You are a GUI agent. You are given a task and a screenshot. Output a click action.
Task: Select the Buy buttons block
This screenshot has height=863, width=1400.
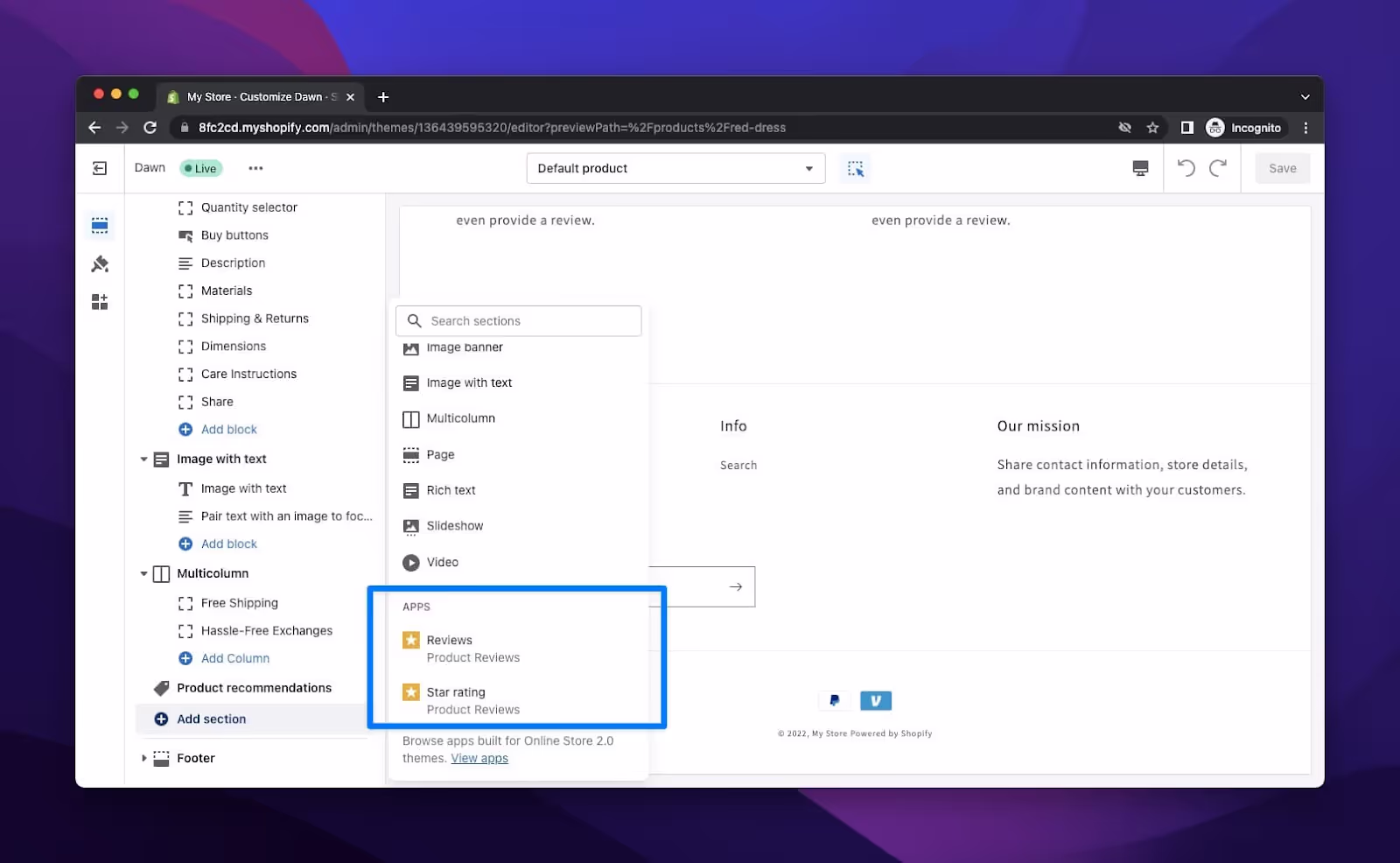pyautogui.click(x=234, y=235)
